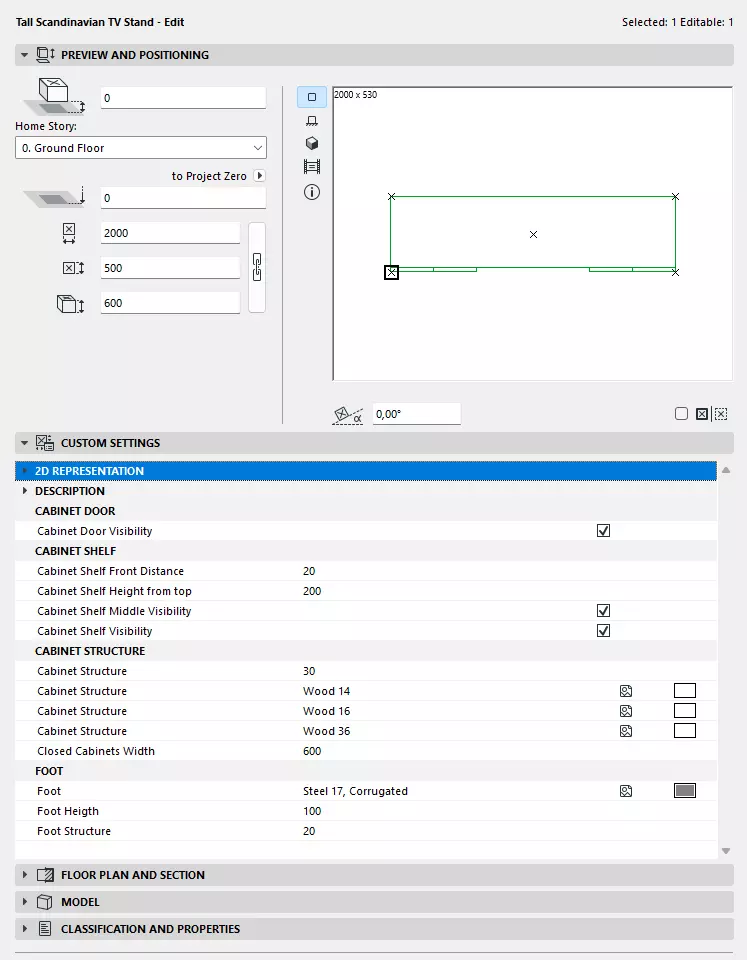Expand the Classification and Properties panel
The width and height of the screenshot is (747, 960).
[x=24, y=929]
